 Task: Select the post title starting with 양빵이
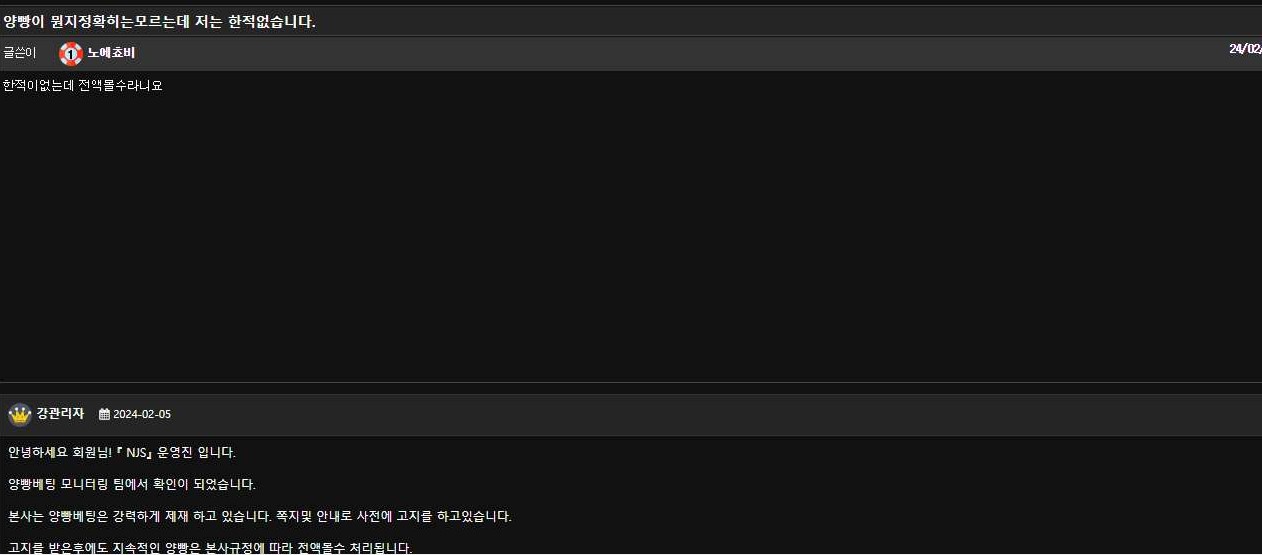(x=159, y=21)
